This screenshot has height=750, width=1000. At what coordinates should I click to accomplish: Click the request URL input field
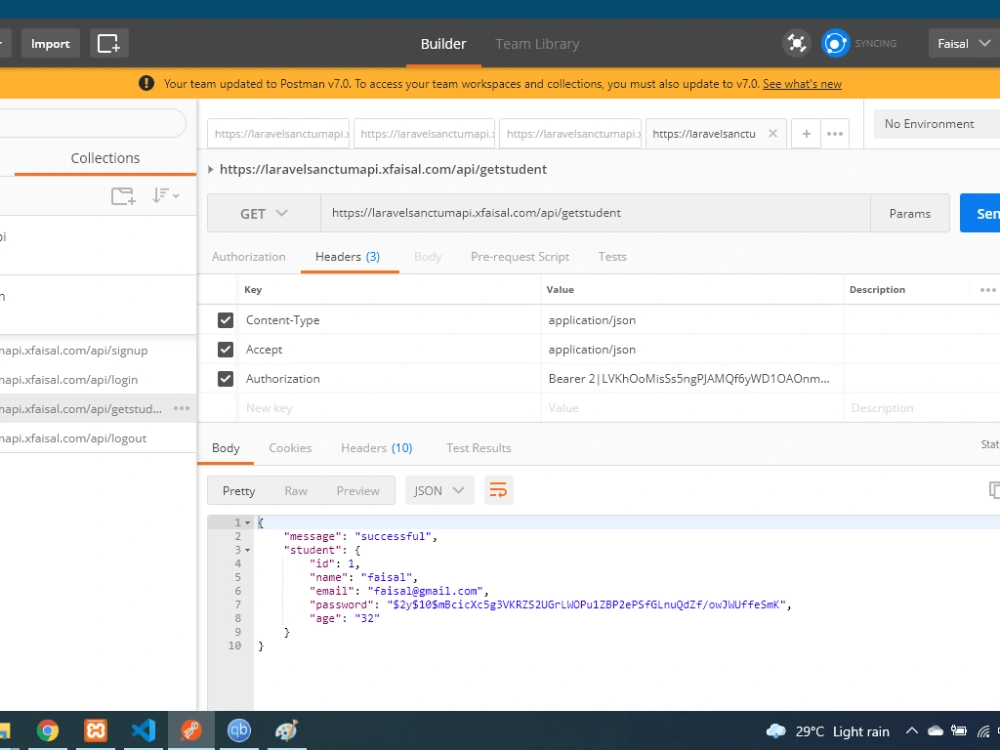pyautogui.click(x=595, y=213)
